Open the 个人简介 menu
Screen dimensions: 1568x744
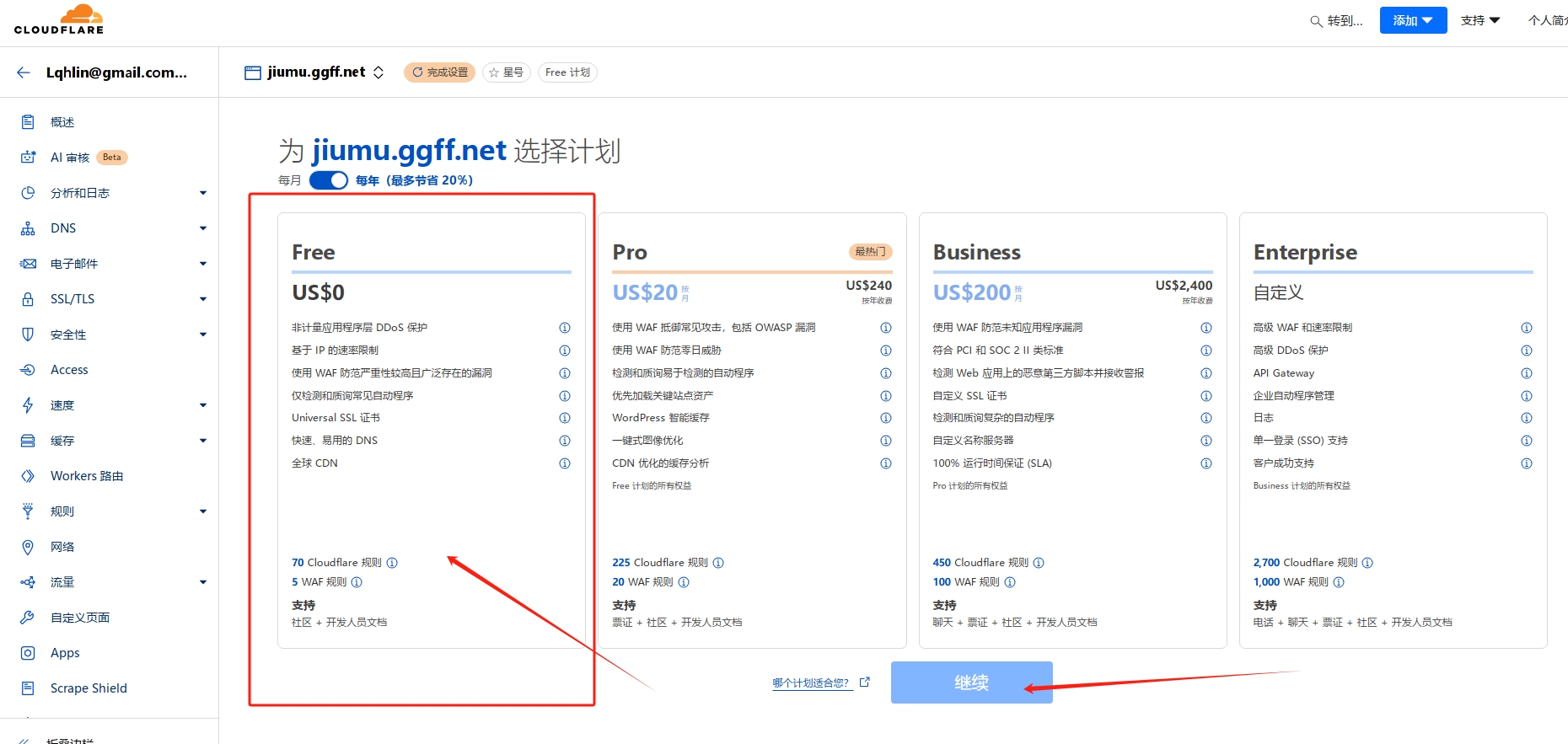point(1548,20)
